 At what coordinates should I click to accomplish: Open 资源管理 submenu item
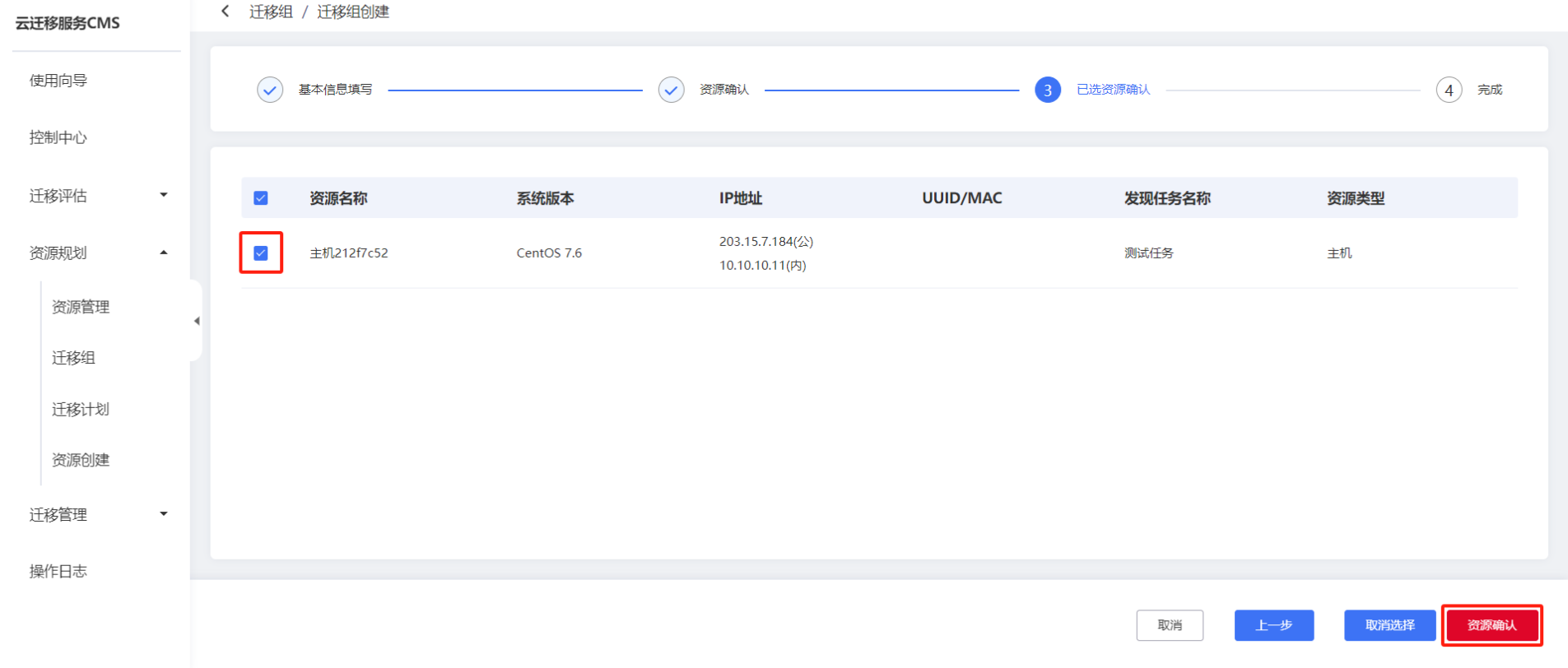point(81,307)
